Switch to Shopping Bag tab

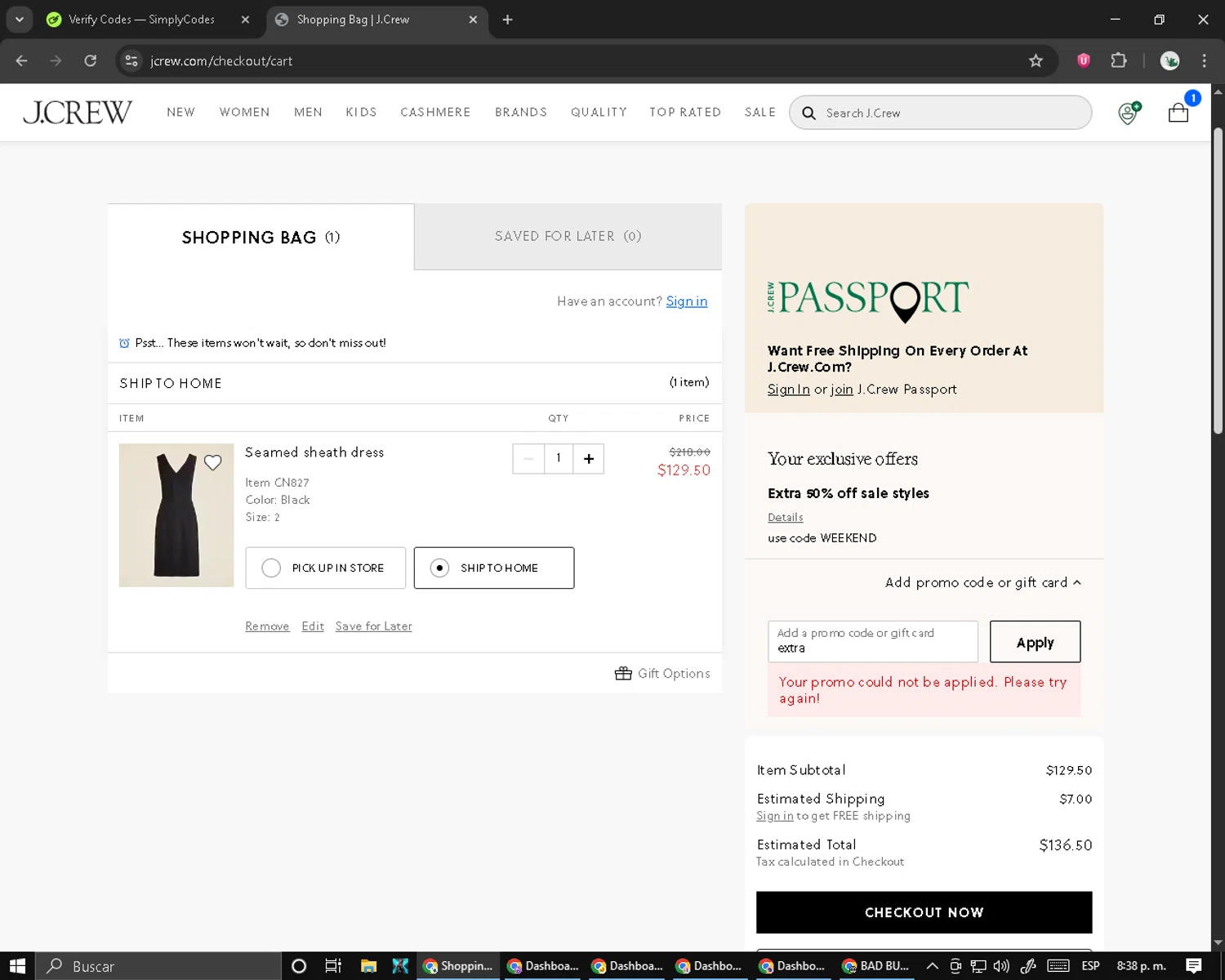pos(261,237)
